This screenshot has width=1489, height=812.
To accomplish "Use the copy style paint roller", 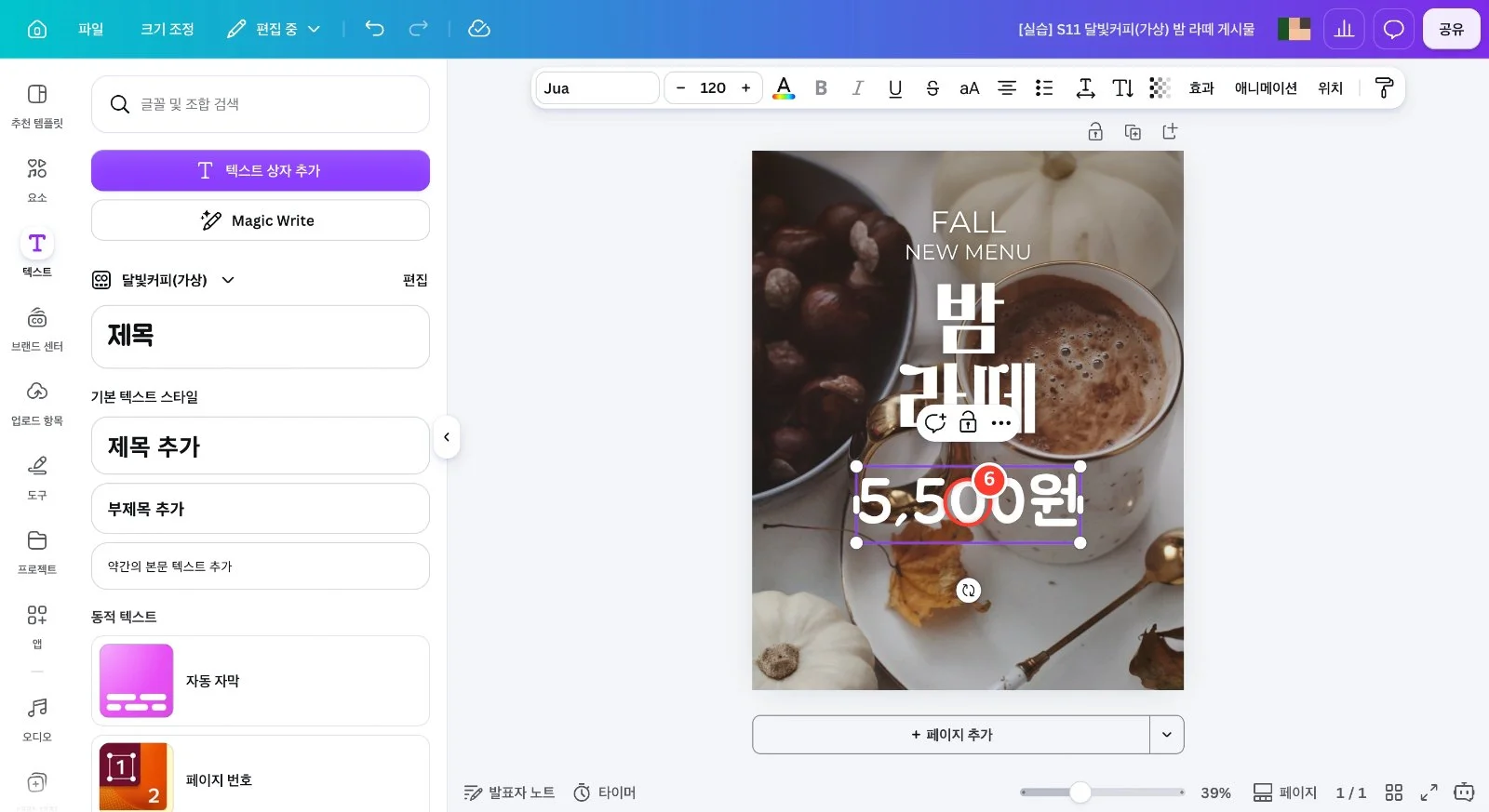I will pos(1384,88).
